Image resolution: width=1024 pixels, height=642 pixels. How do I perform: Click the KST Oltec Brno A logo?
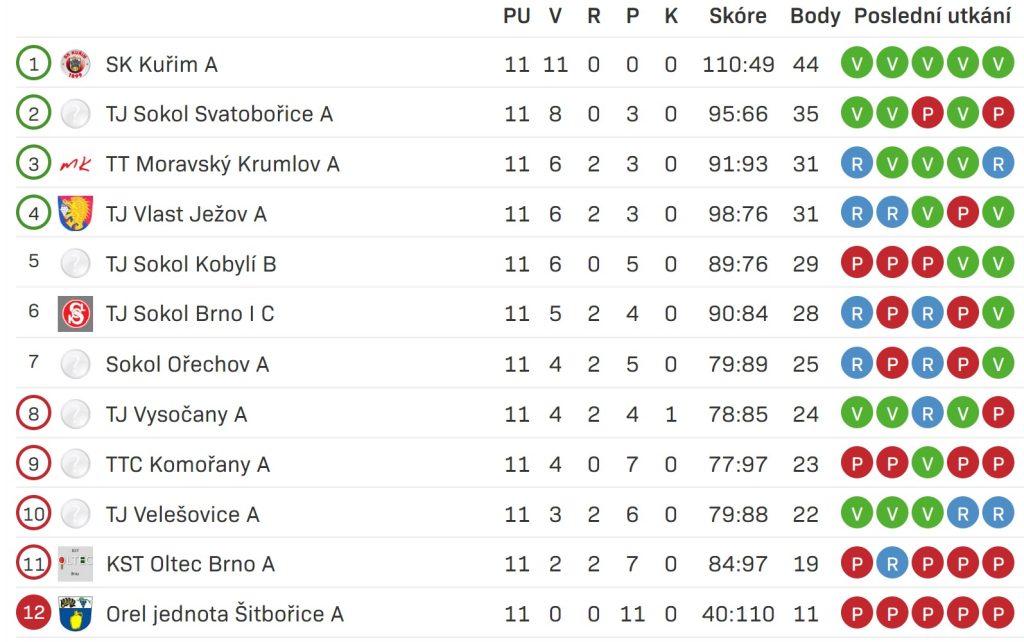click(75, 564)
